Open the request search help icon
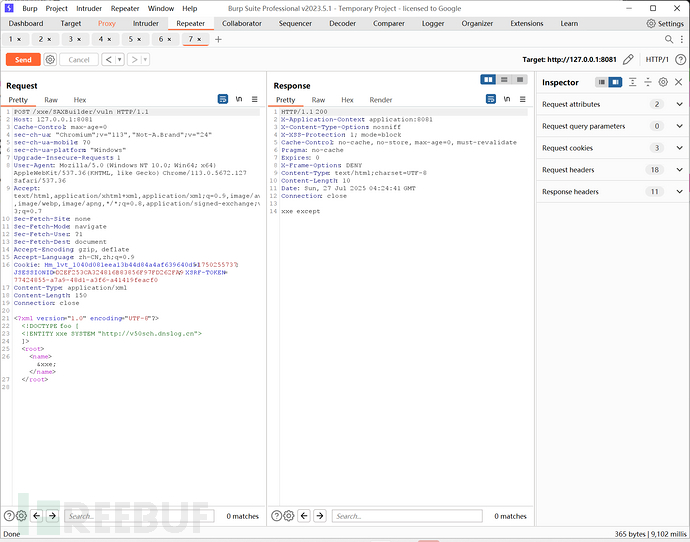The width and height of the screenshot is (690, 542). (x=9, y=516)
